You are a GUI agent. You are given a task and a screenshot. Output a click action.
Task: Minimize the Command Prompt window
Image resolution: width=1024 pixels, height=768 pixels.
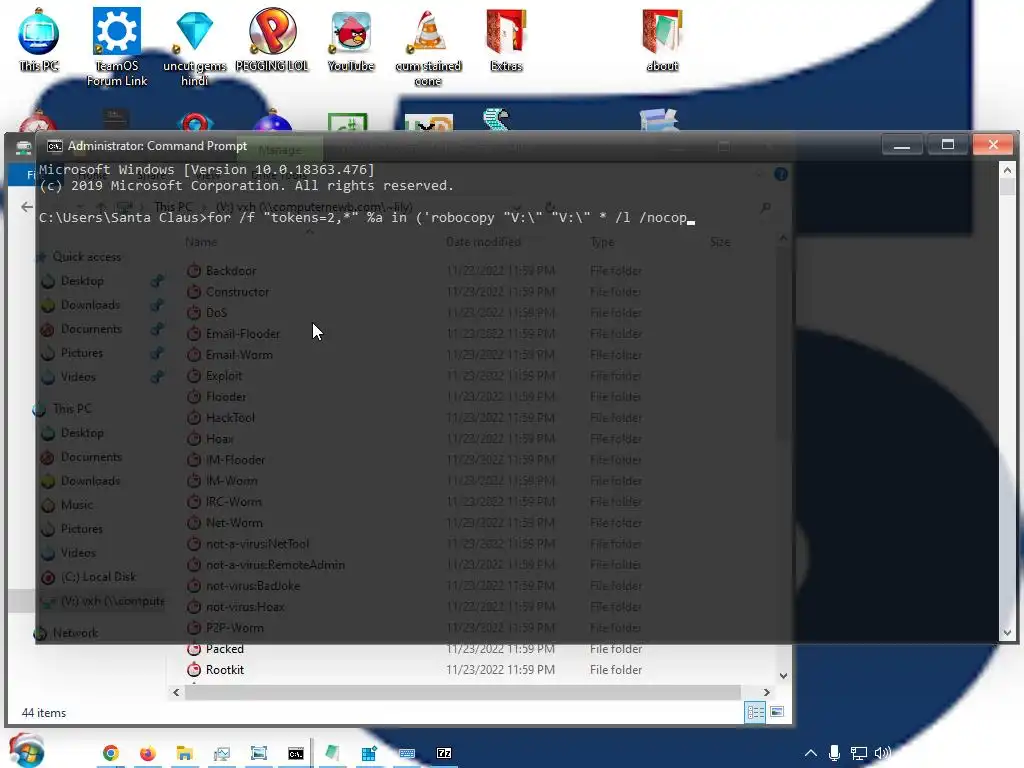(902, 144)
